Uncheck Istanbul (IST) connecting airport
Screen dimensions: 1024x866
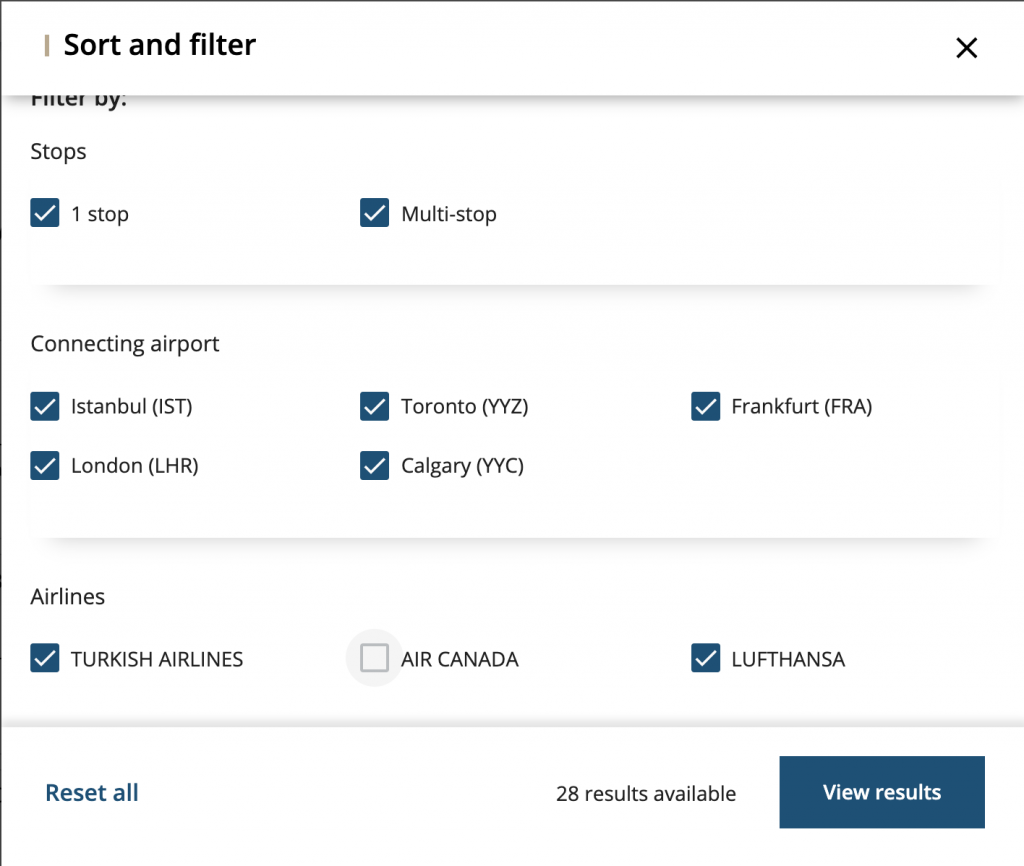point(44,406)
